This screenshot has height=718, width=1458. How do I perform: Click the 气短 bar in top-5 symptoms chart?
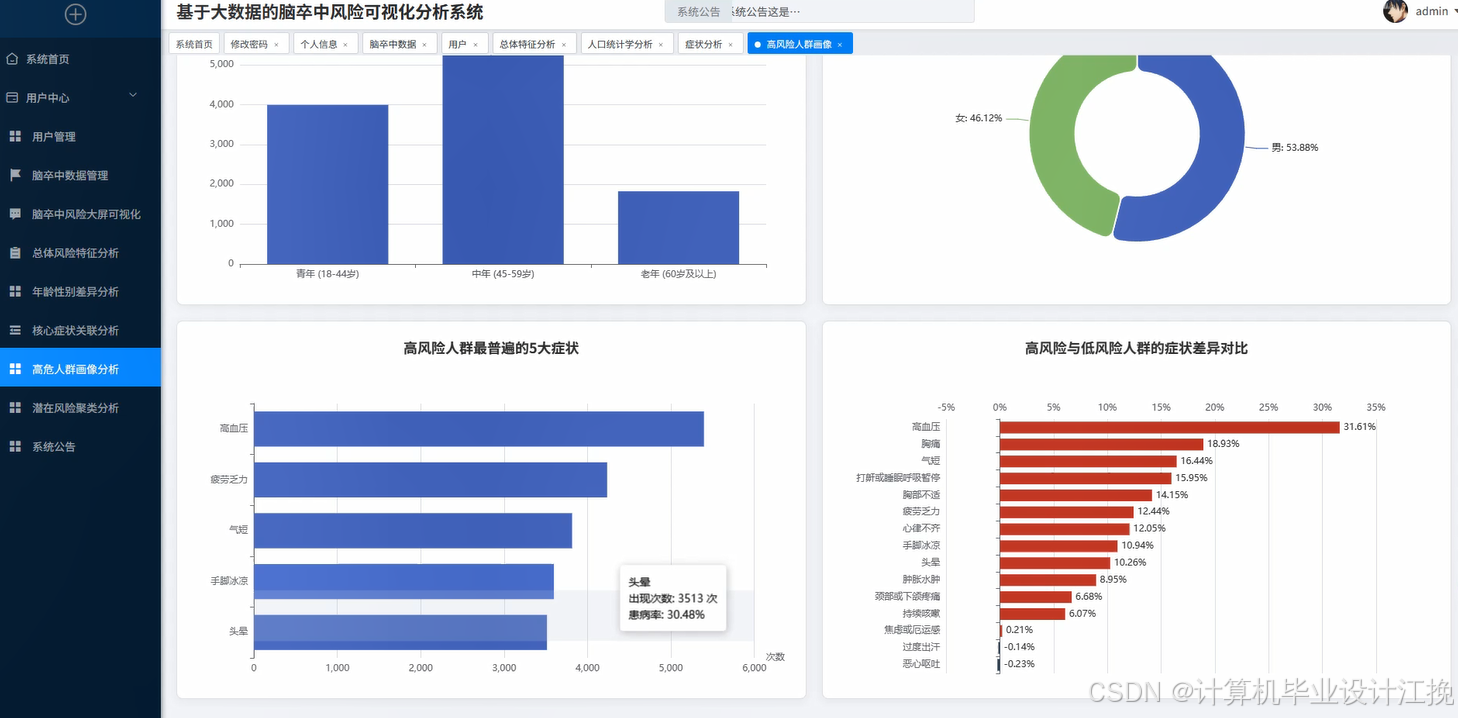[413, 531]
